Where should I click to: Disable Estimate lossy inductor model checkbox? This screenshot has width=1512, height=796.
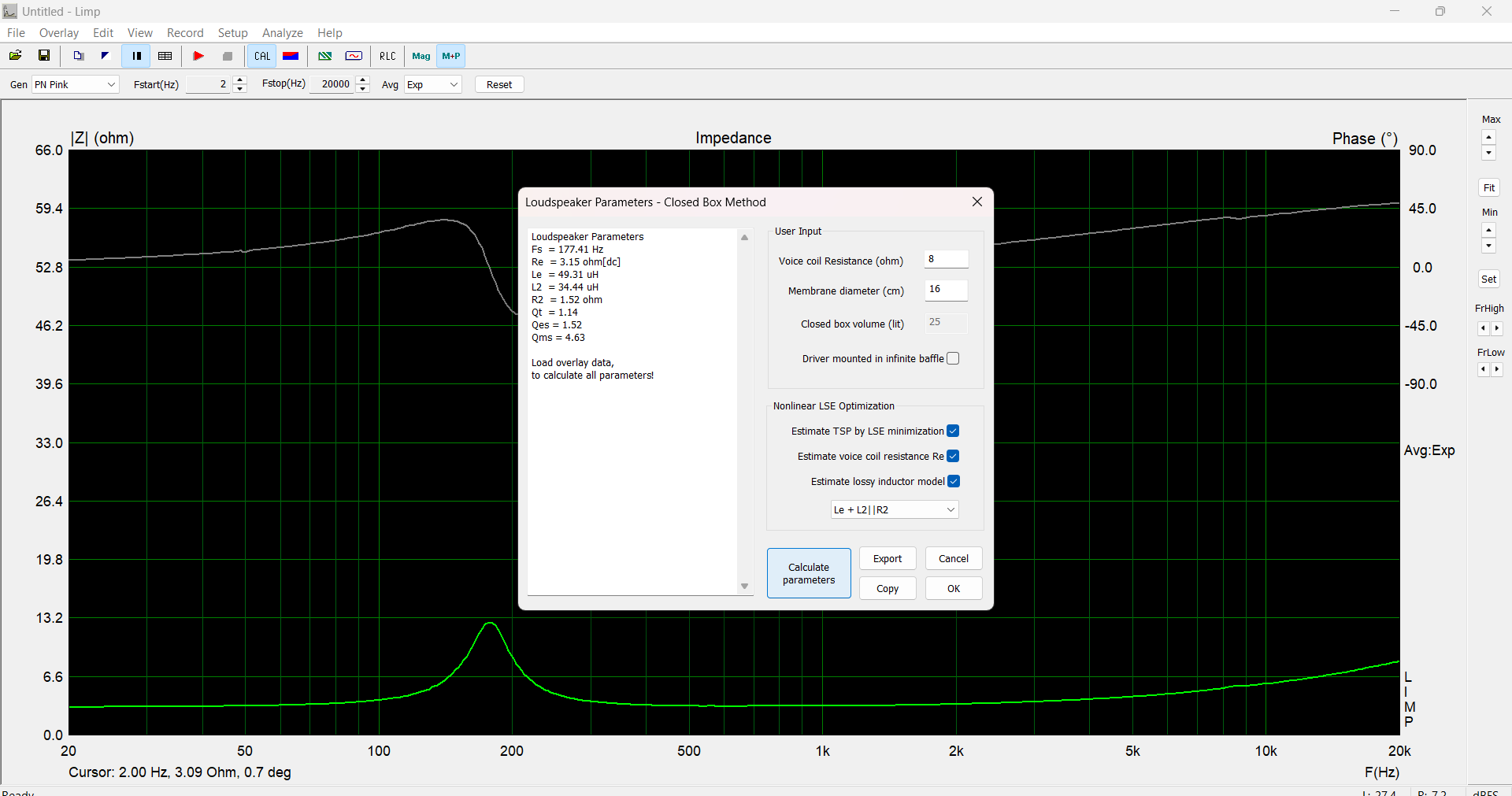click(954, 481)
